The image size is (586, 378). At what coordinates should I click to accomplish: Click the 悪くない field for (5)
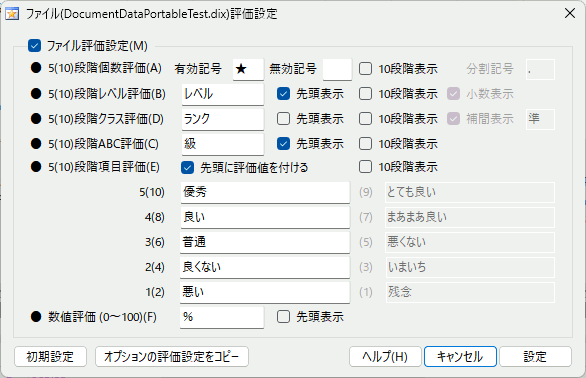coord(470,243)
